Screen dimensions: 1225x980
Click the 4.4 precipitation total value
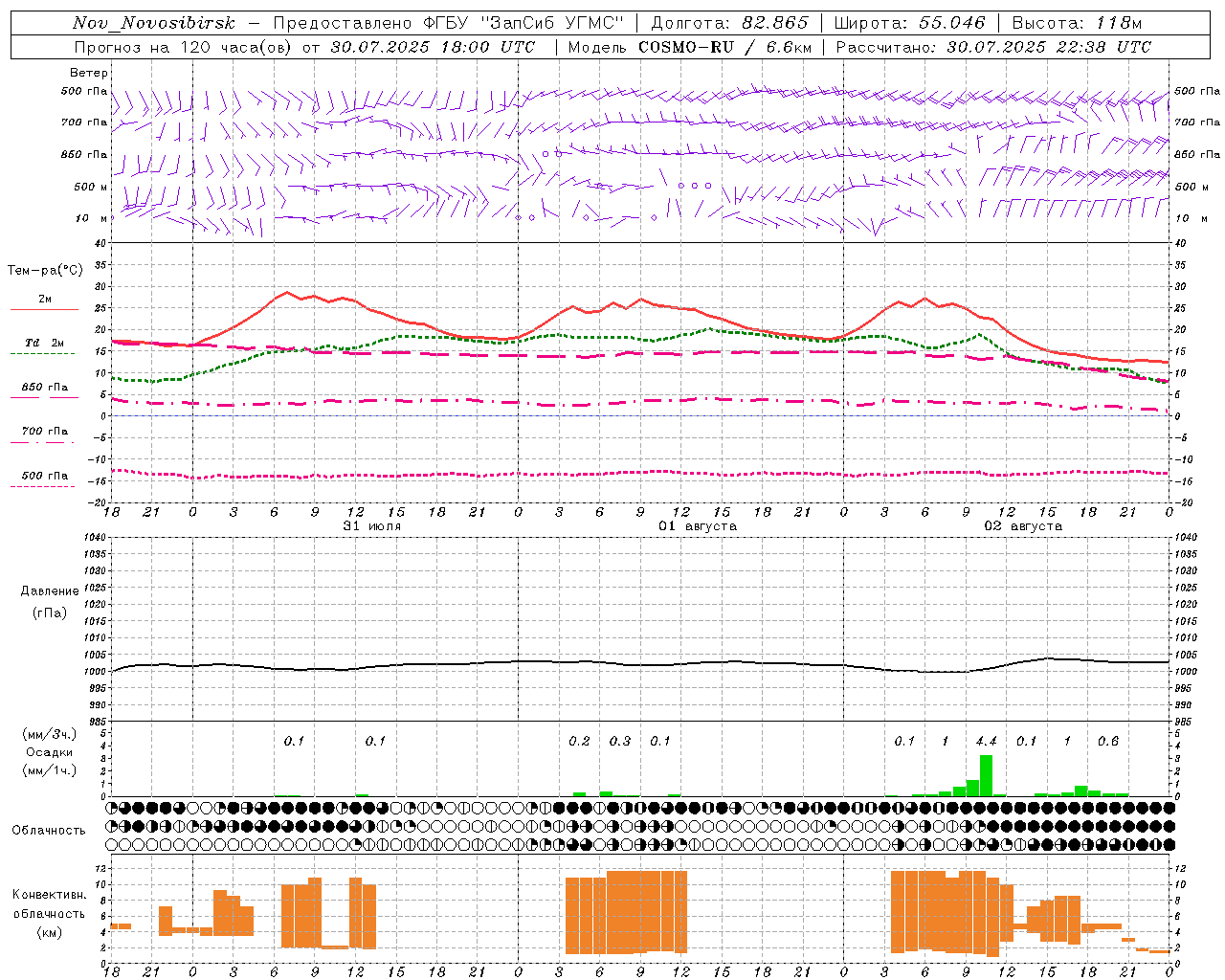pyautogui.click(x=986, y=741)
